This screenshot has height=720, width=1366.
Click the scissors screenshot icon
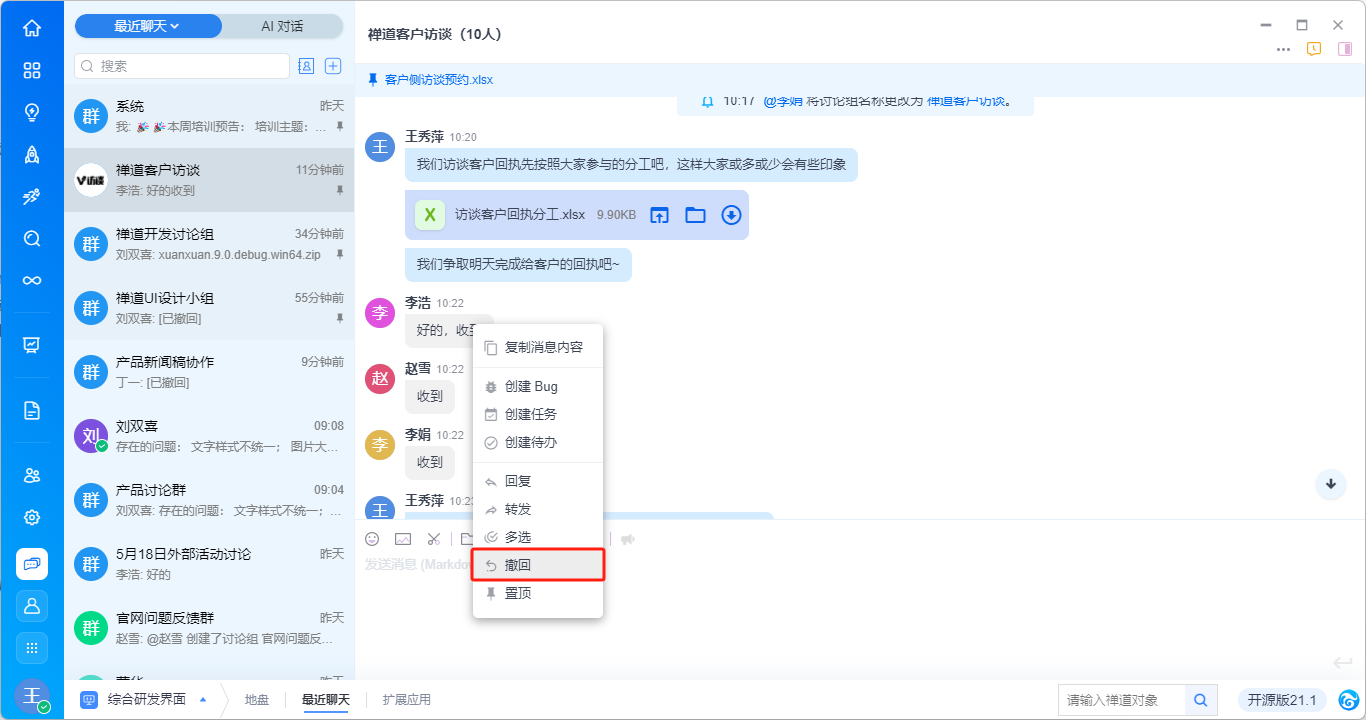pyautogui.click(x=433, y=539)
